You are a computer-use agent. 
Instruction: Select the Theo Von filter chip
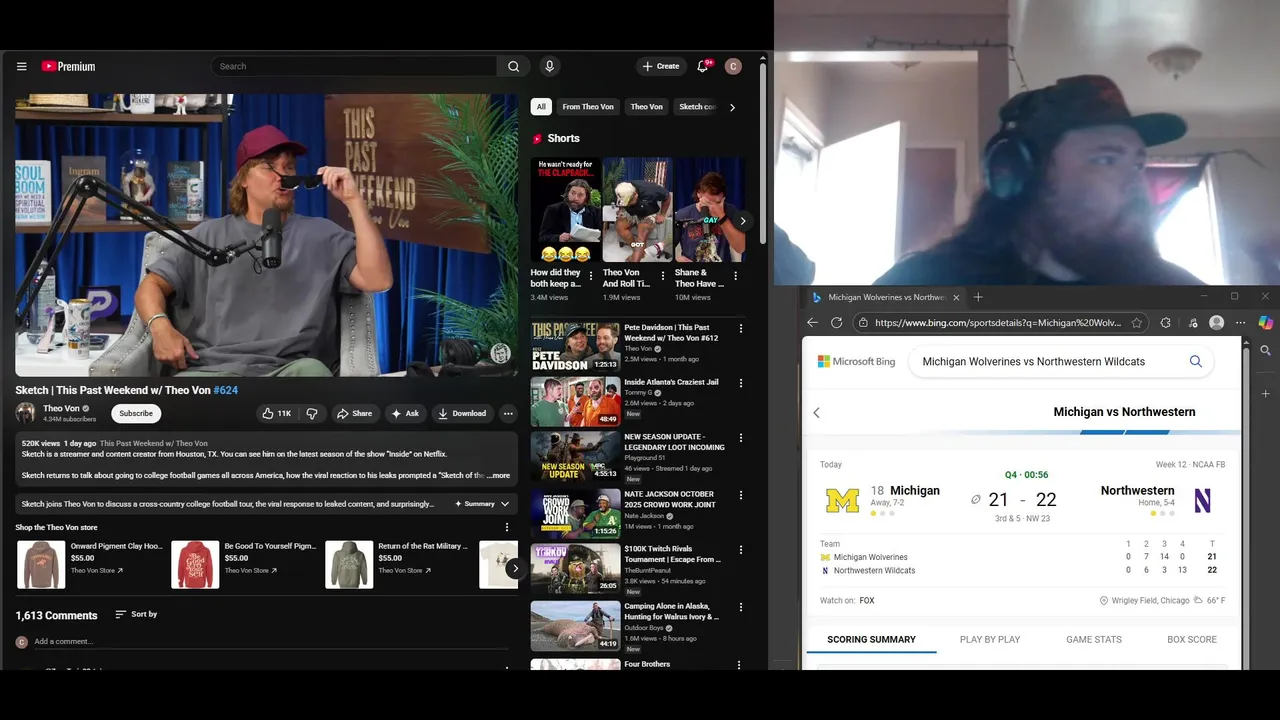point(646,107)
